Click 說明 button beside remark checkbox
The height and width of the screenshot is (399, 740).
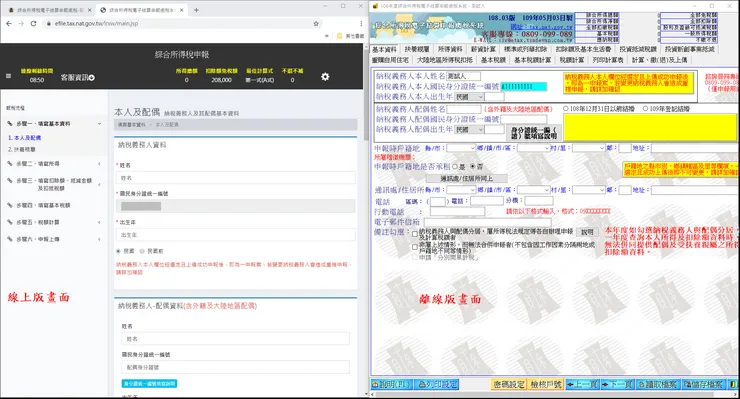click(587, 232)
